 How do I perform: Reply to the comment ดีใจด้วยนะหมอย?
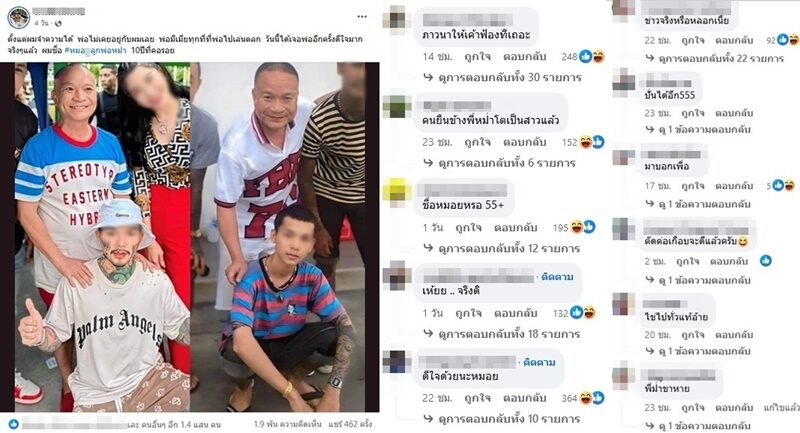tap(524, 398)
